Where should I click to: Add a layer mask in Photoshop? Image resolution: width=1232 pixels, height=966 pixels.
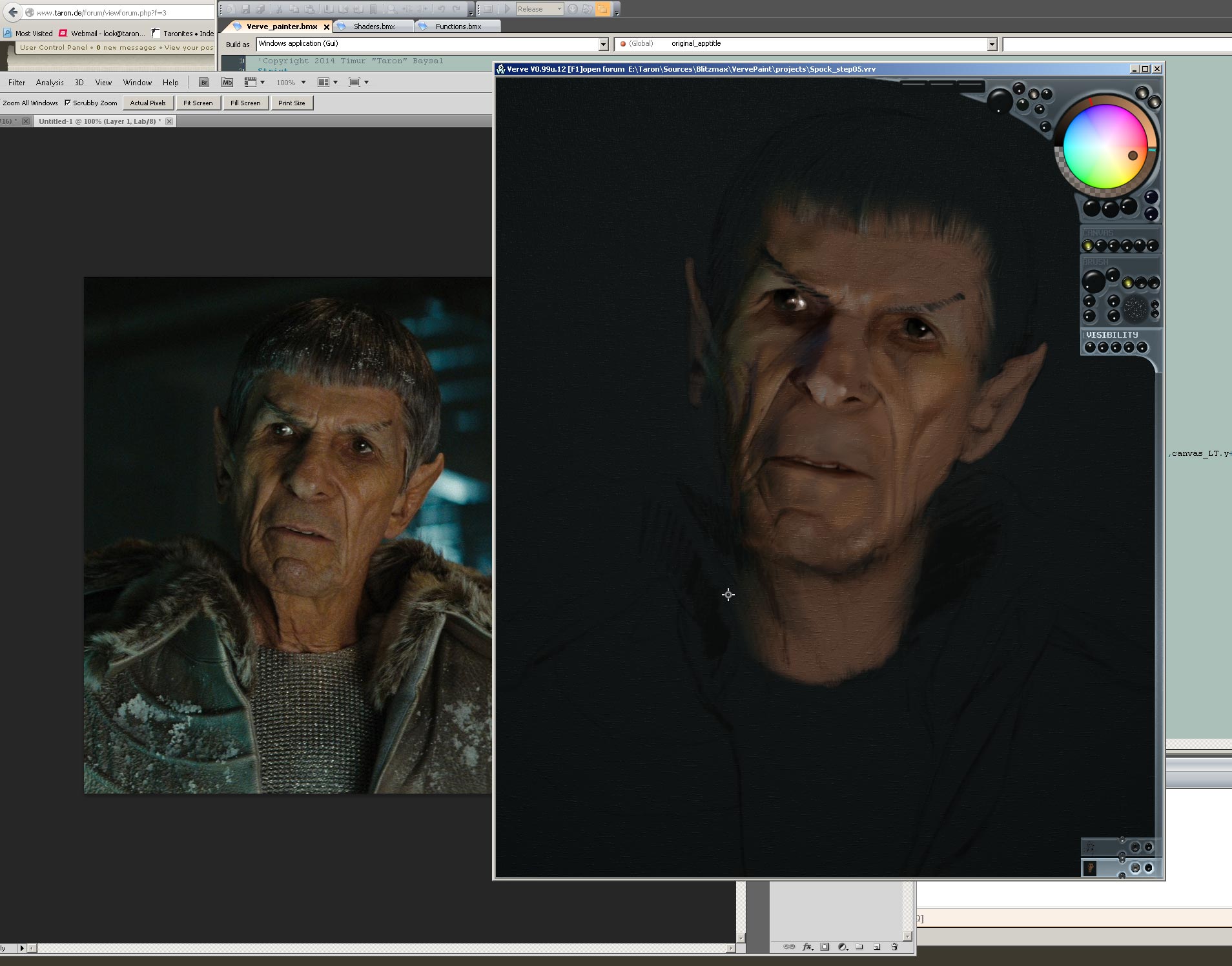click(x=825, y=947)
